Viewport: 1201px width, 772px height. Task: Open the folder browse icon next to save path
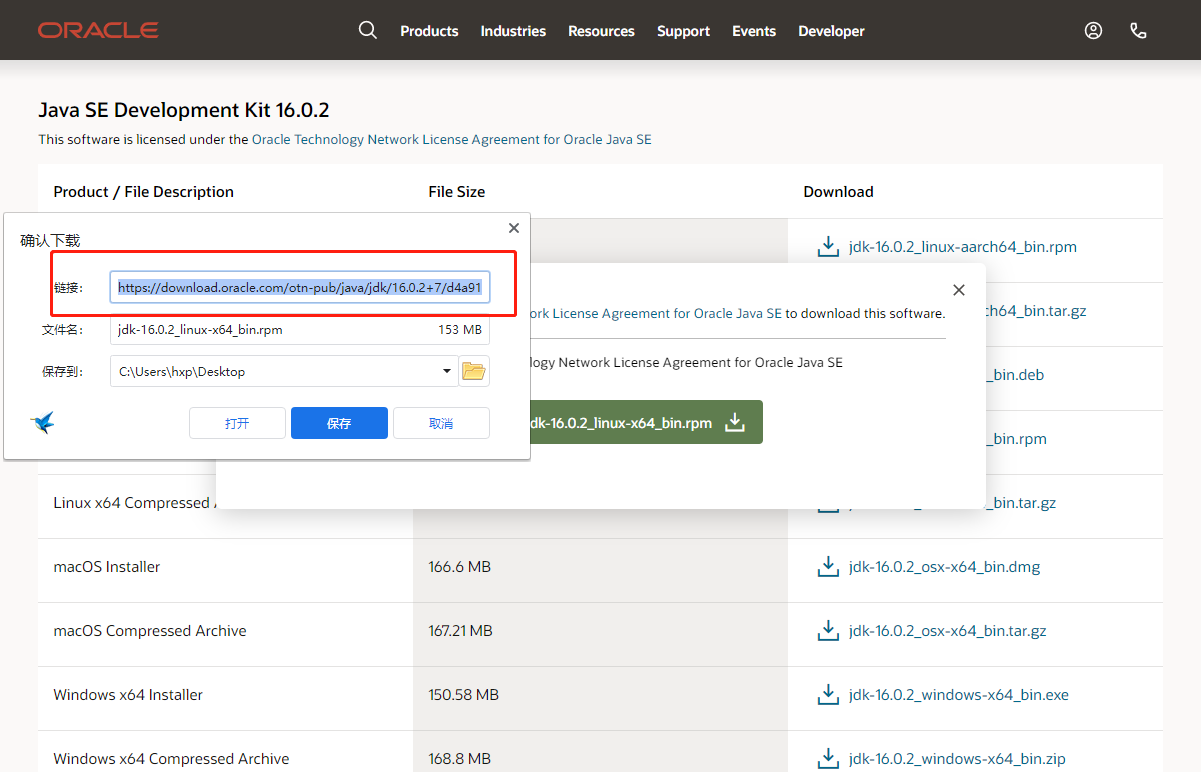tap(474, 370)
